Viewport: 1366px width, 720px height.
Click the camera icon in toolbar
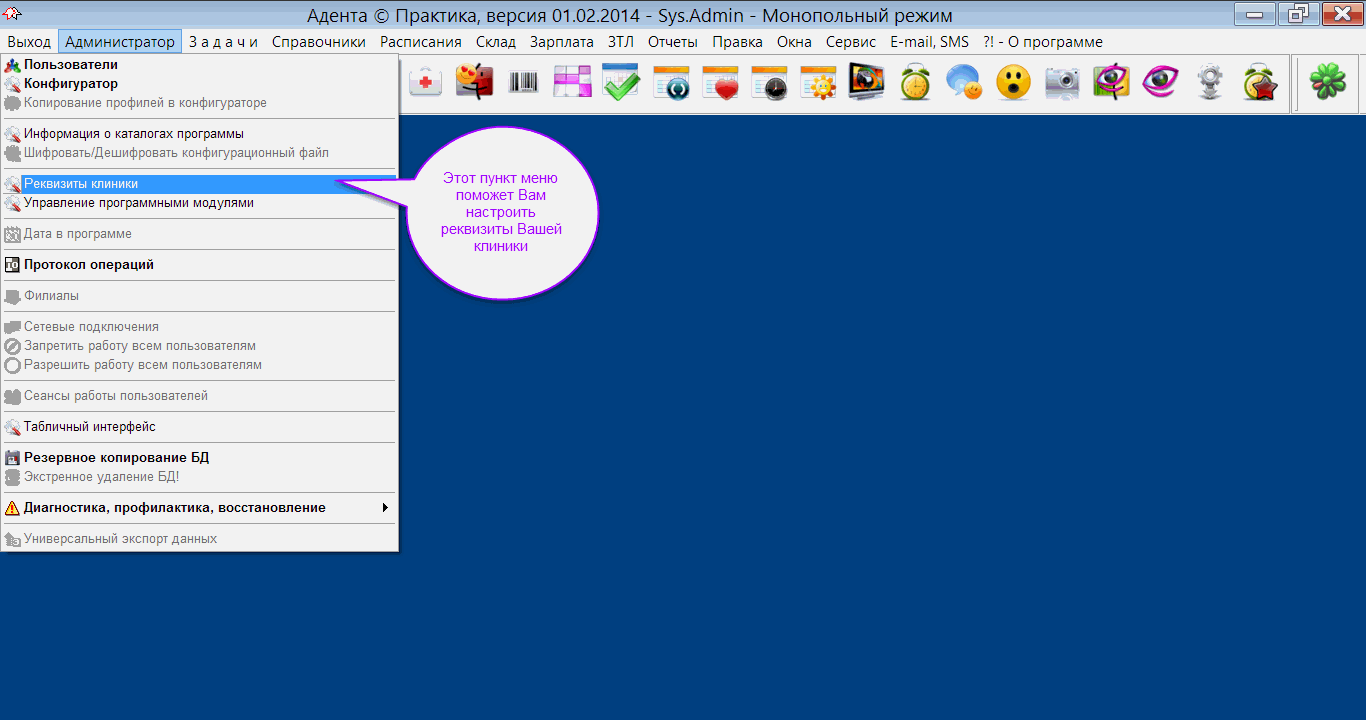click(1062, 83)
